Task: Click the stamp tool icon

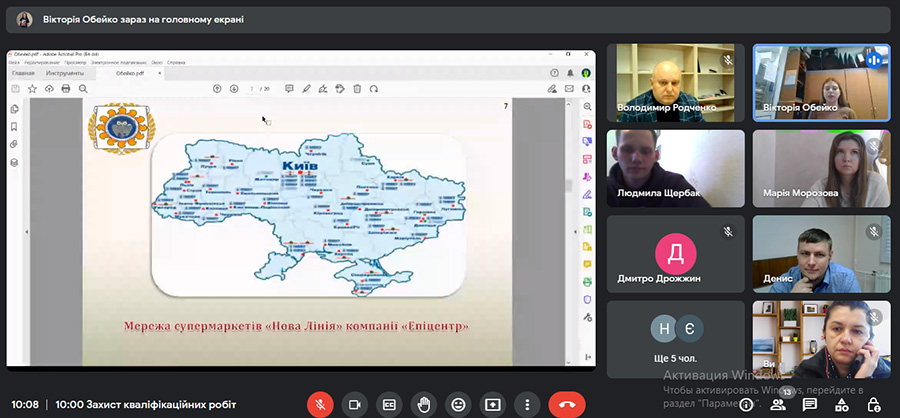Action: pyautogui.click(x=340, y=88)
